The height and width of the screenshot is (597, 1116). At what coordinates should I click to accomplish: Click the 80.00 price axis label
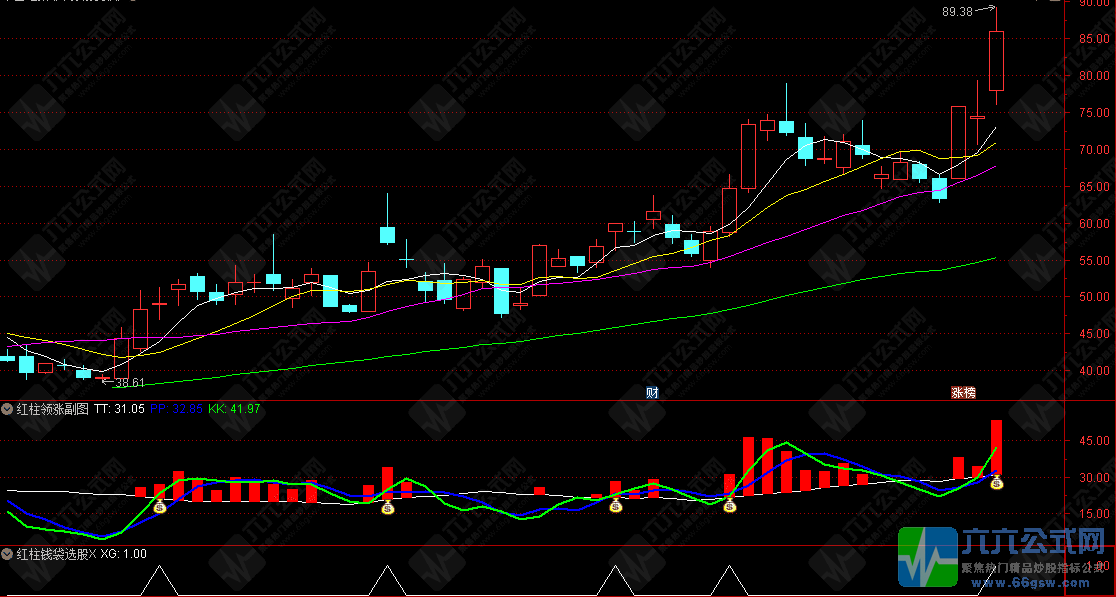1093,75
